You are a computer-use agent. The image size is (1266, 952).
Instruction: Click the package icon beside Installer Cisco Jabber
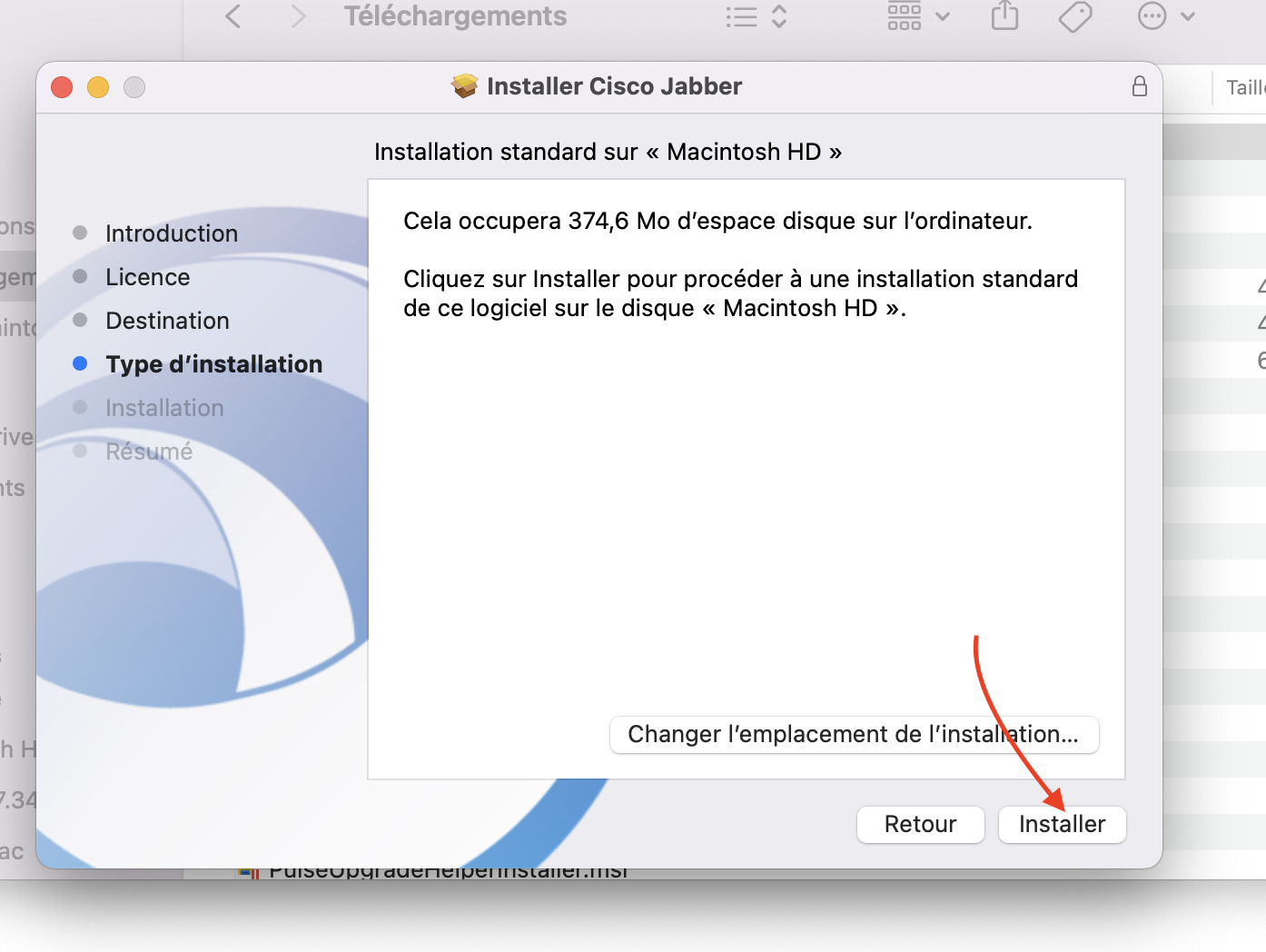pos(464,86)
